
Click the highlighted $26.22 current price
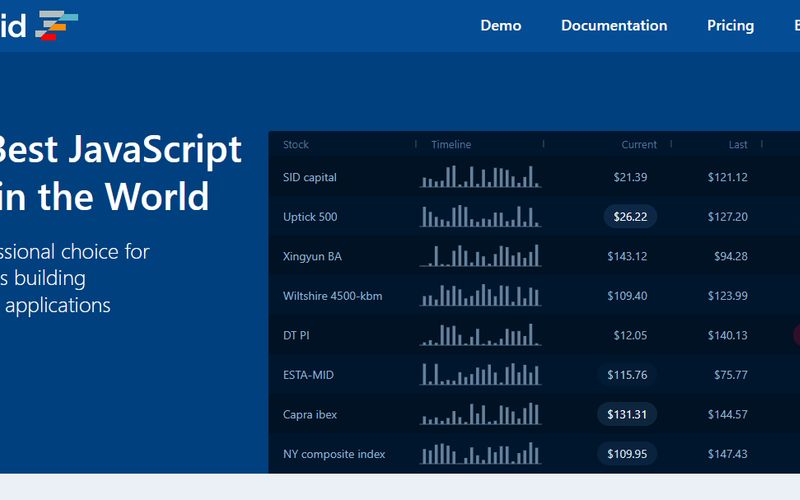coord(630,217)
